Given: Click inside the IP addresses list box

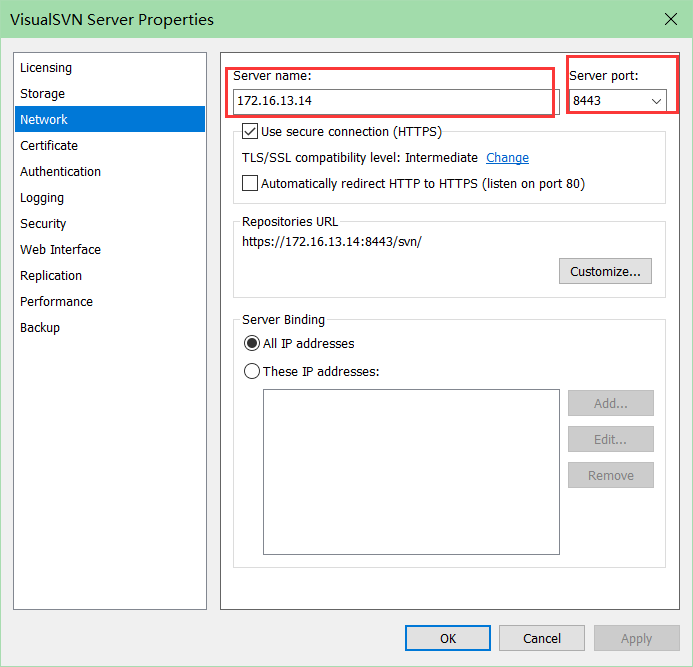Looking at the screenshot, I should [411, 472].
